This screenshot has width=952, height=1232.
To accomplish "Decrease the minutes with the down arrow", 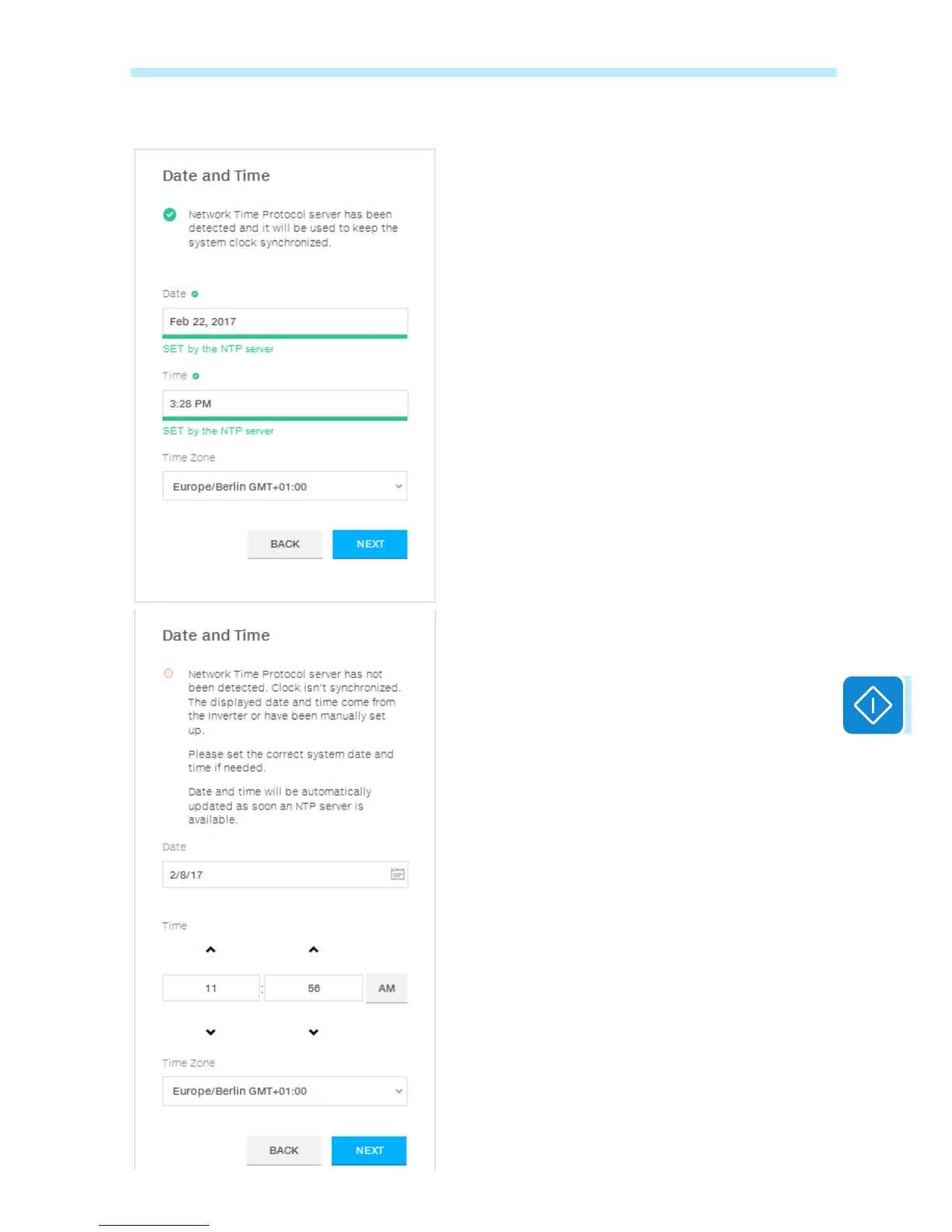I will [313, 1032].
